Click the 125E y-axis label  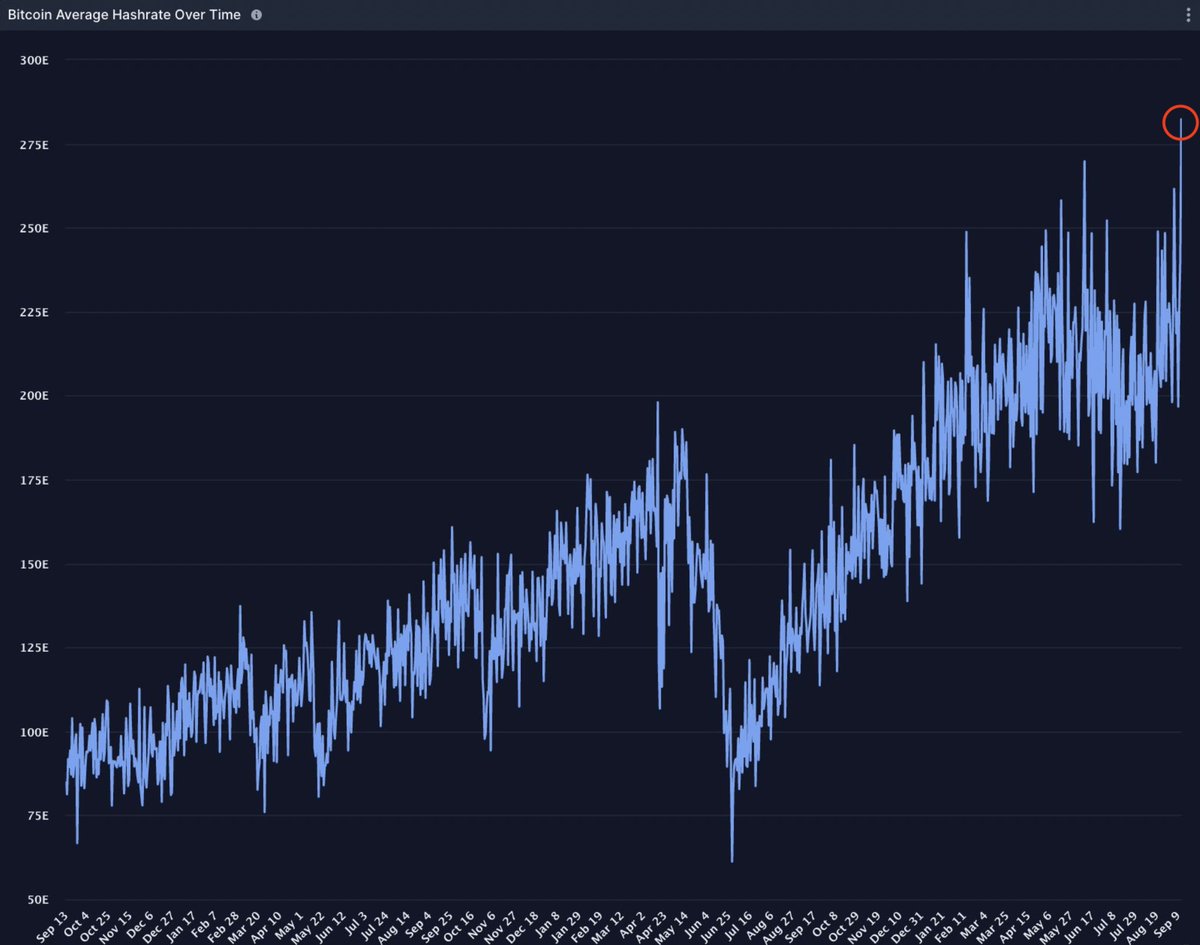35,648
